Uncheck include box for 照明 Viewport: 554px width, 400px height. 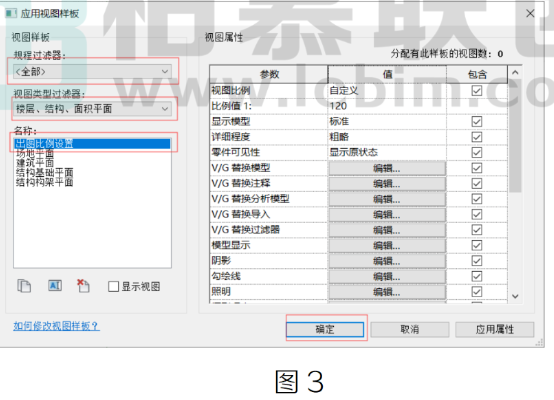tap(477, 292)
